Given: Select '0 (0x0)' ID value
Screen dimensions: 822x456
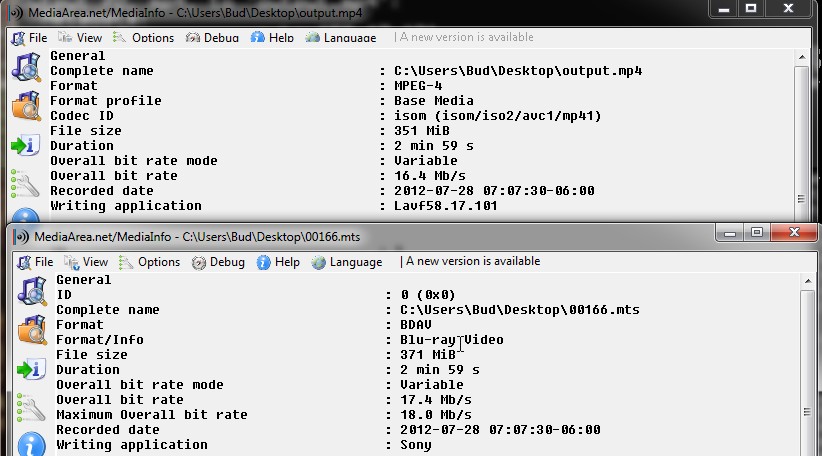Looking at the screenshot, I should click(428, 295).
